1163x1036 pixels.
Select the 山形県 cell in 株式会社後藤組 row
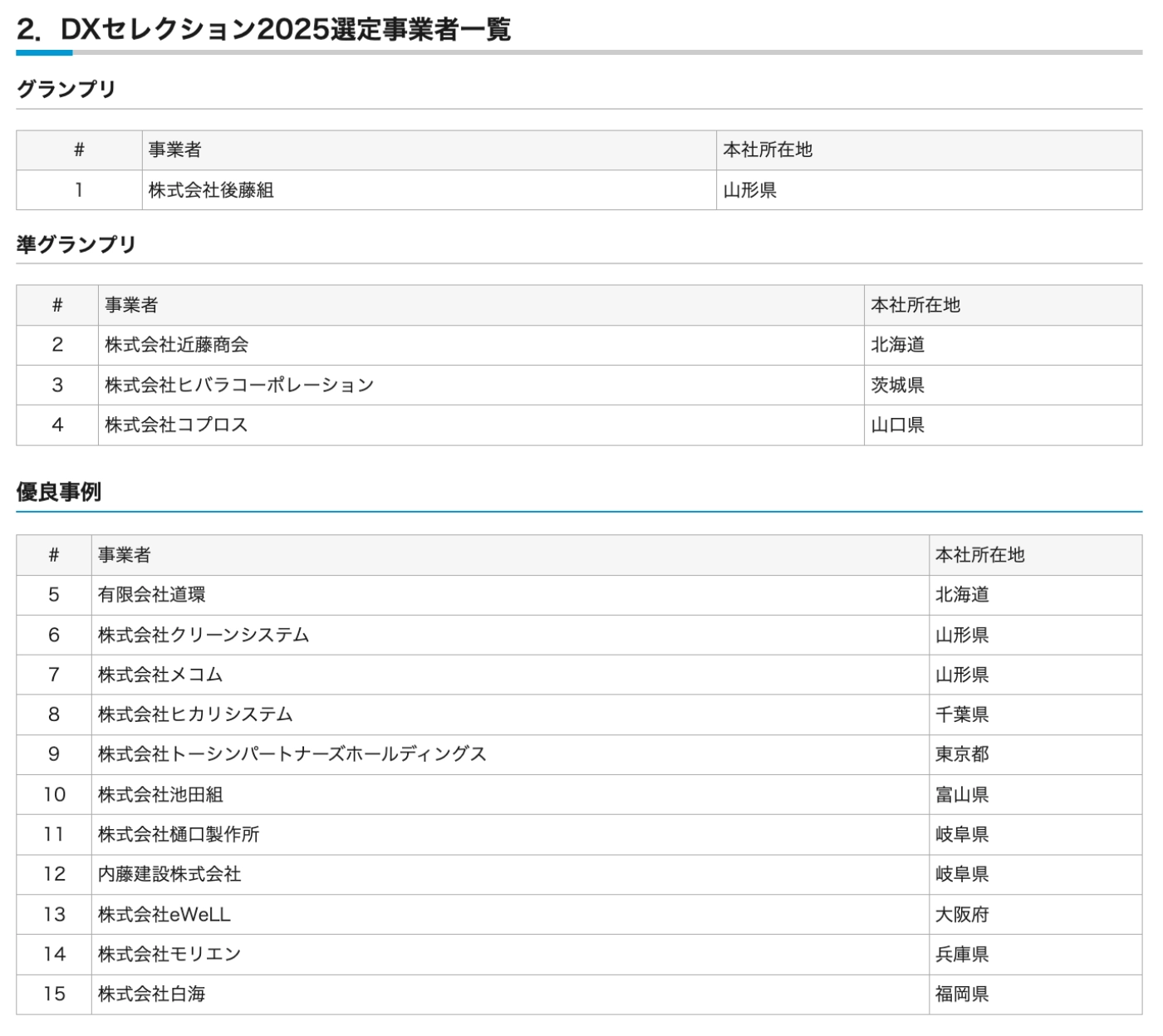(929, 190)
